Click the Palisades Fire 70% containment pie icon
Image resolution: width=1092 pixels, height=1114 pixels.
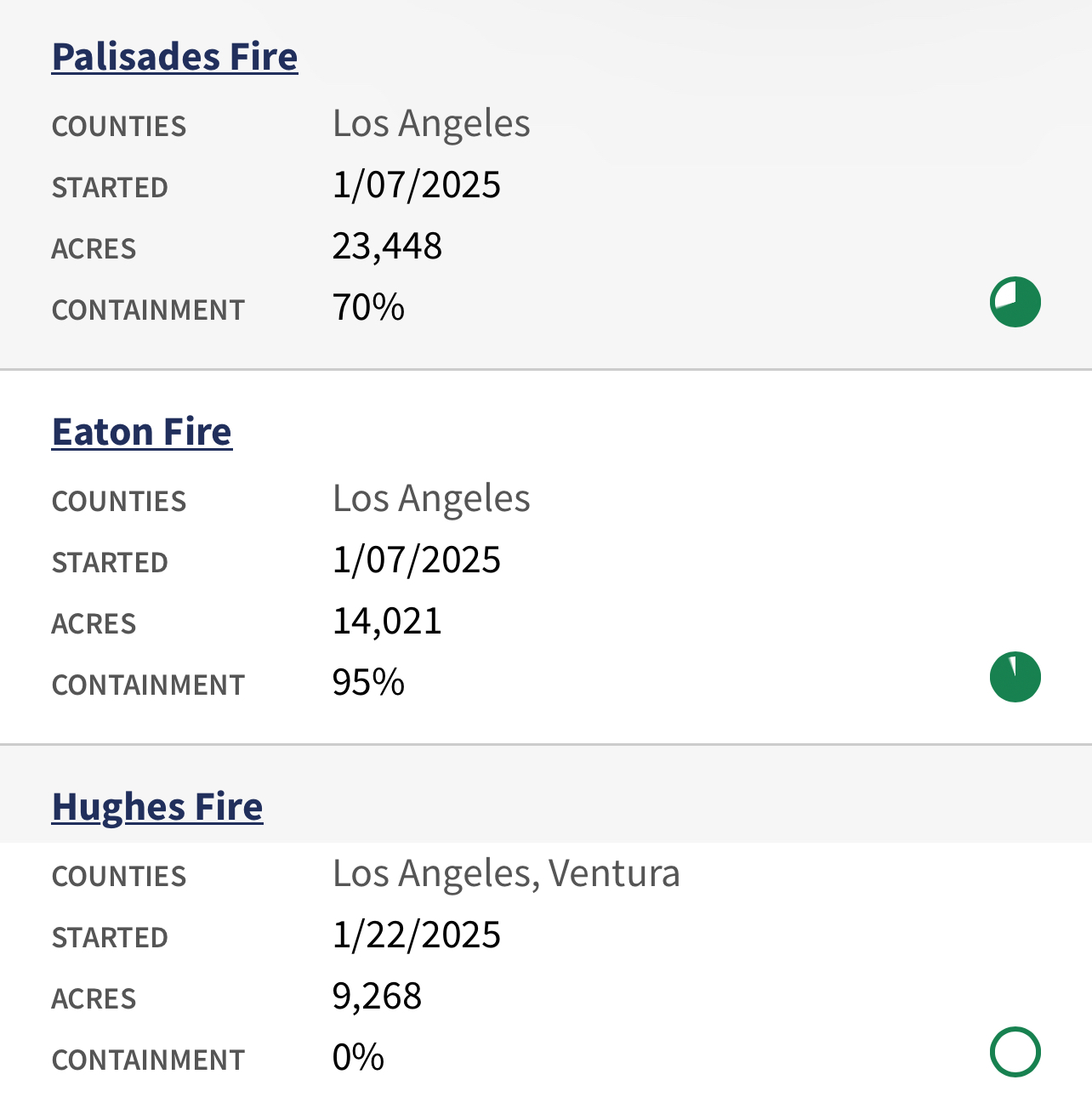tap(1015, 302)
